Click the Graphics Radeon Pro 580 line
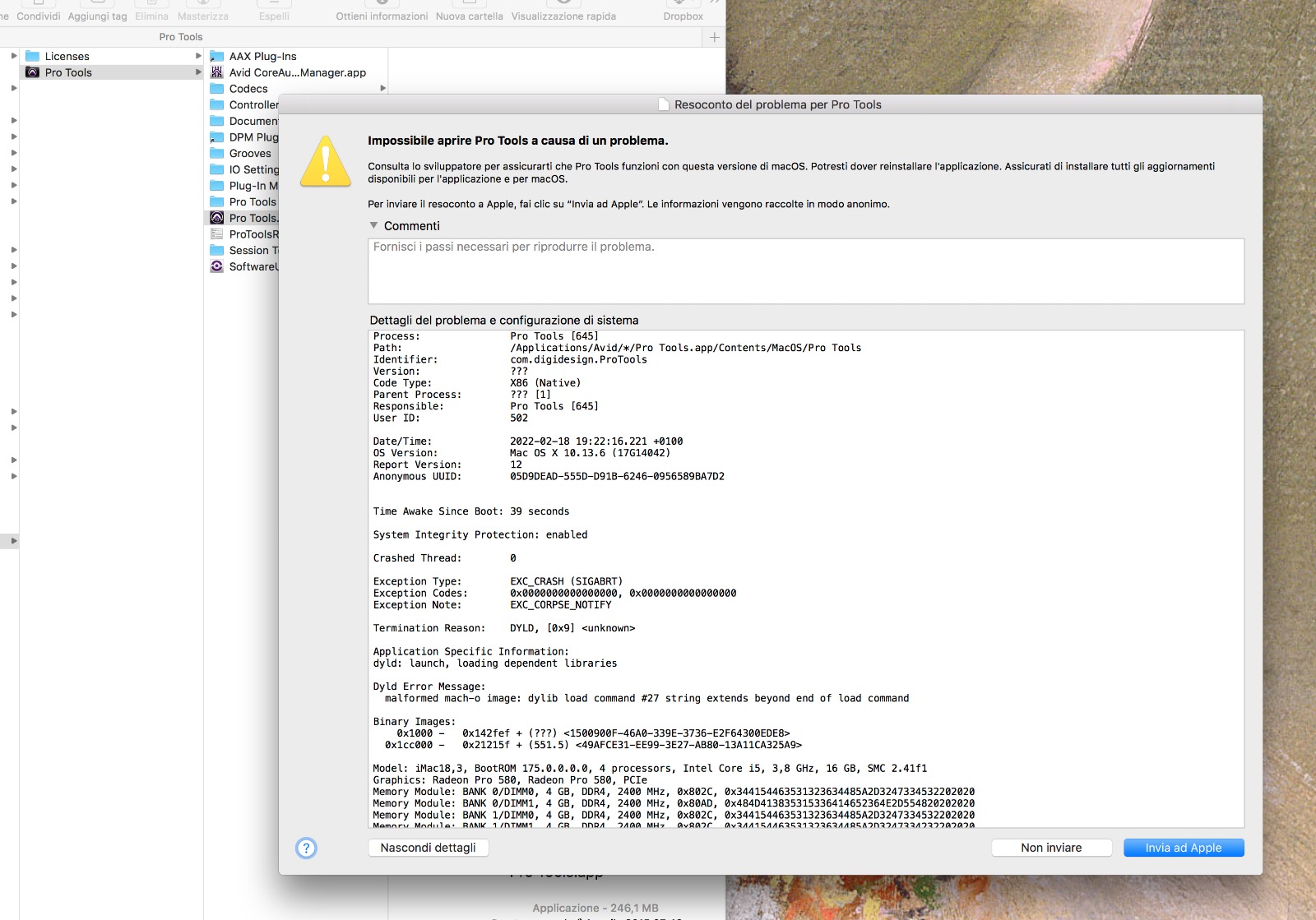The image size is (1316, 920). coord(510,780)
